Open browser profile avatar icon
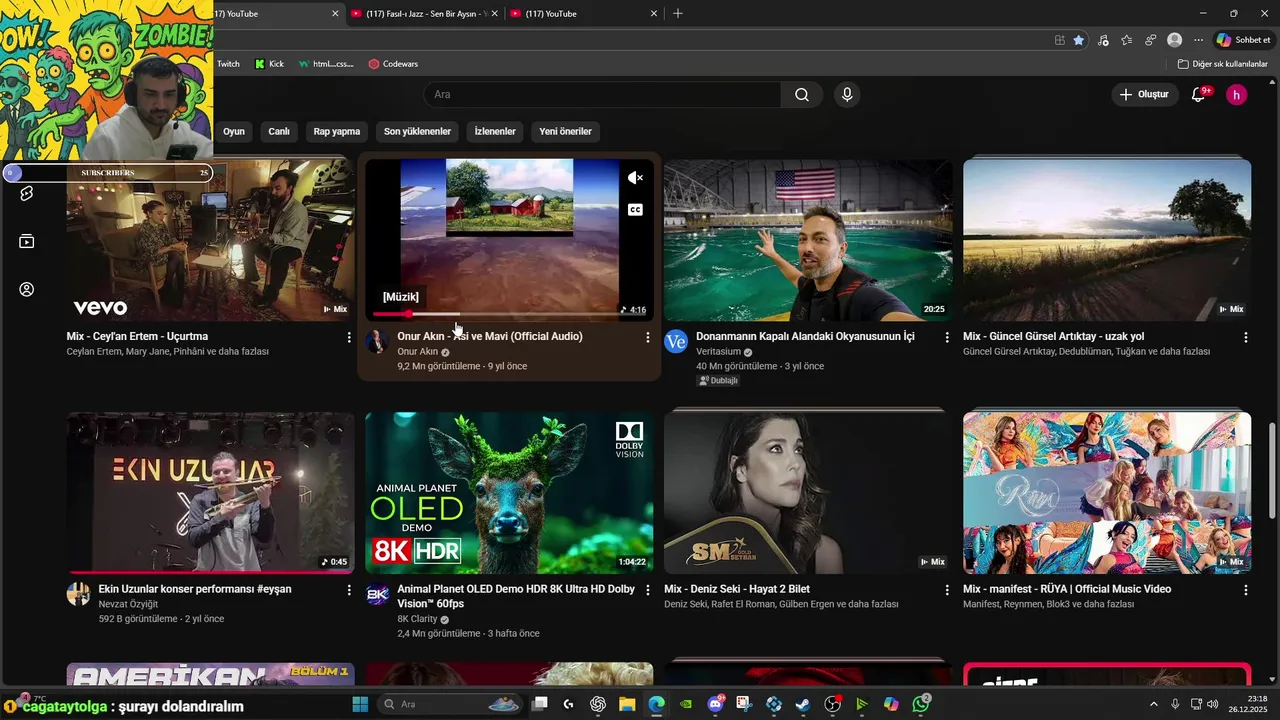This screenshot has height=720, width=1280. tap(1175, 40)
